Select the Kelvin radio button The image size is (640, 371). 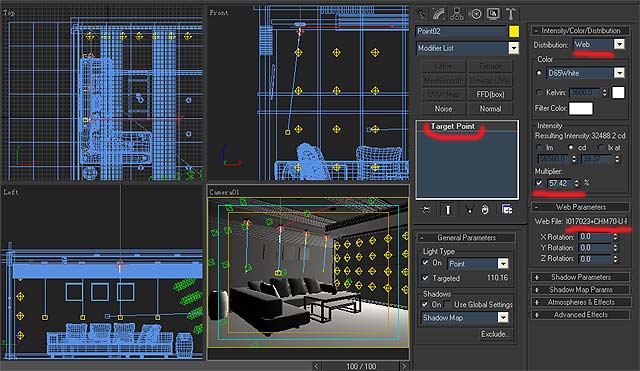pyautogui.click(x=539, y=93)
